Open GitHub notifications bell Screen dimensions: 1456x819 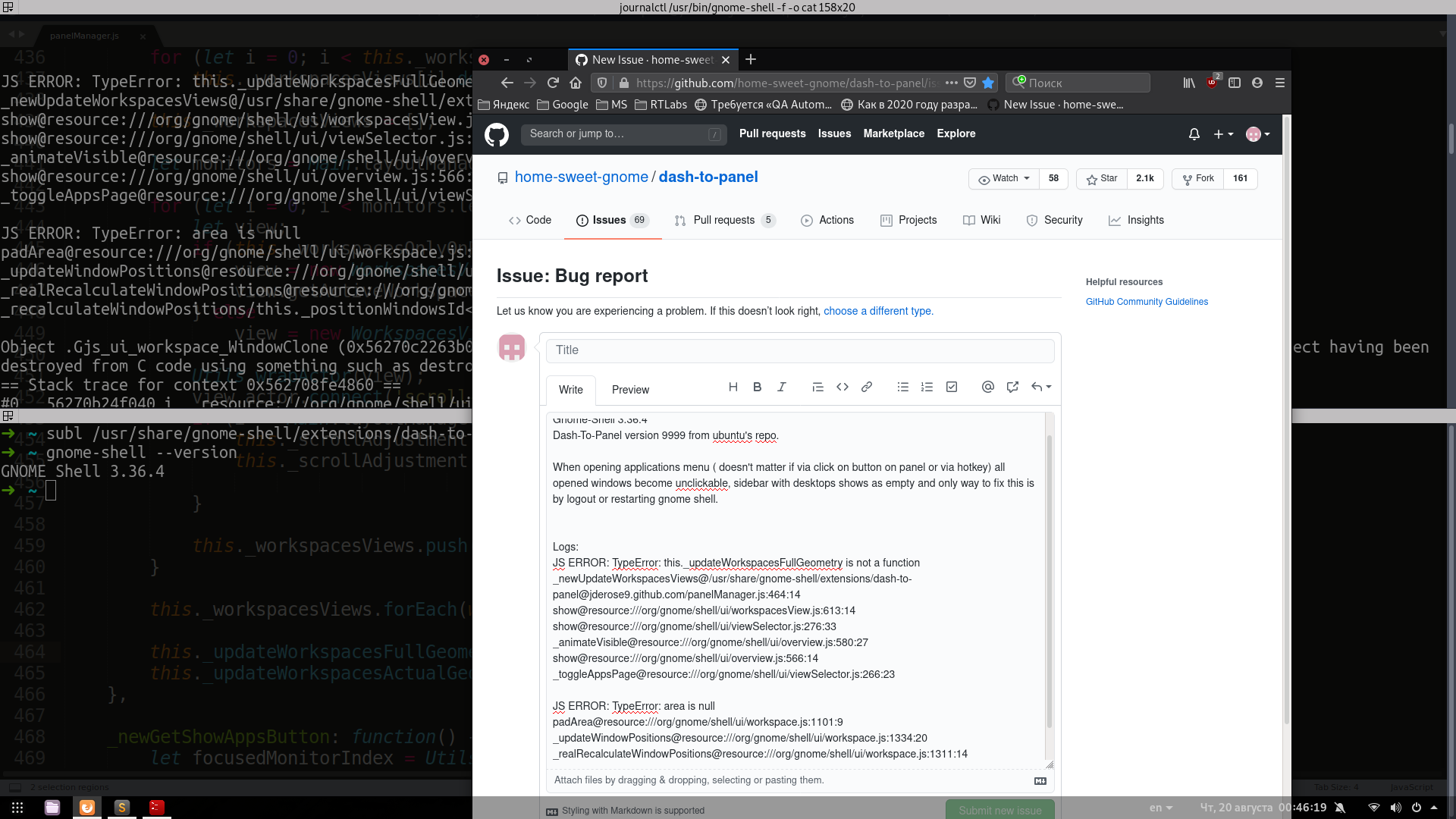point(1194,134)
